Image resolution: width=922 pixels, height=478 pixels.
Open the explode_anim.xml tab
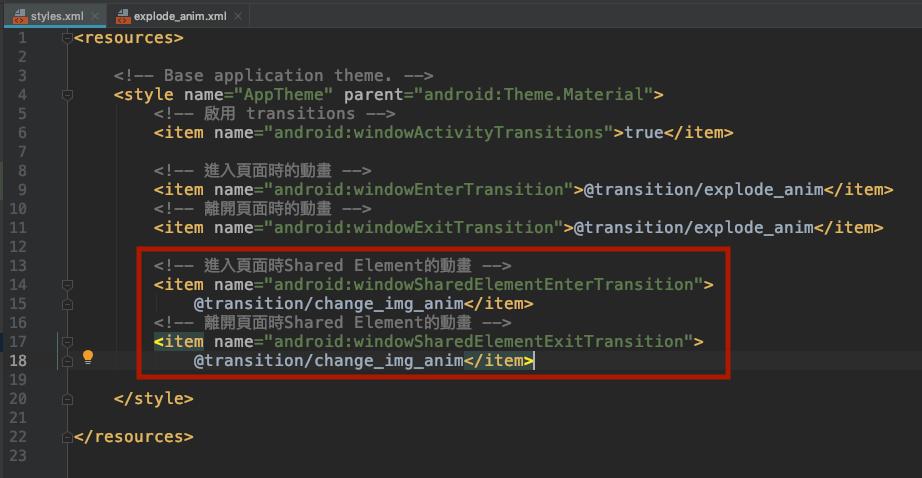pos(179,16)
